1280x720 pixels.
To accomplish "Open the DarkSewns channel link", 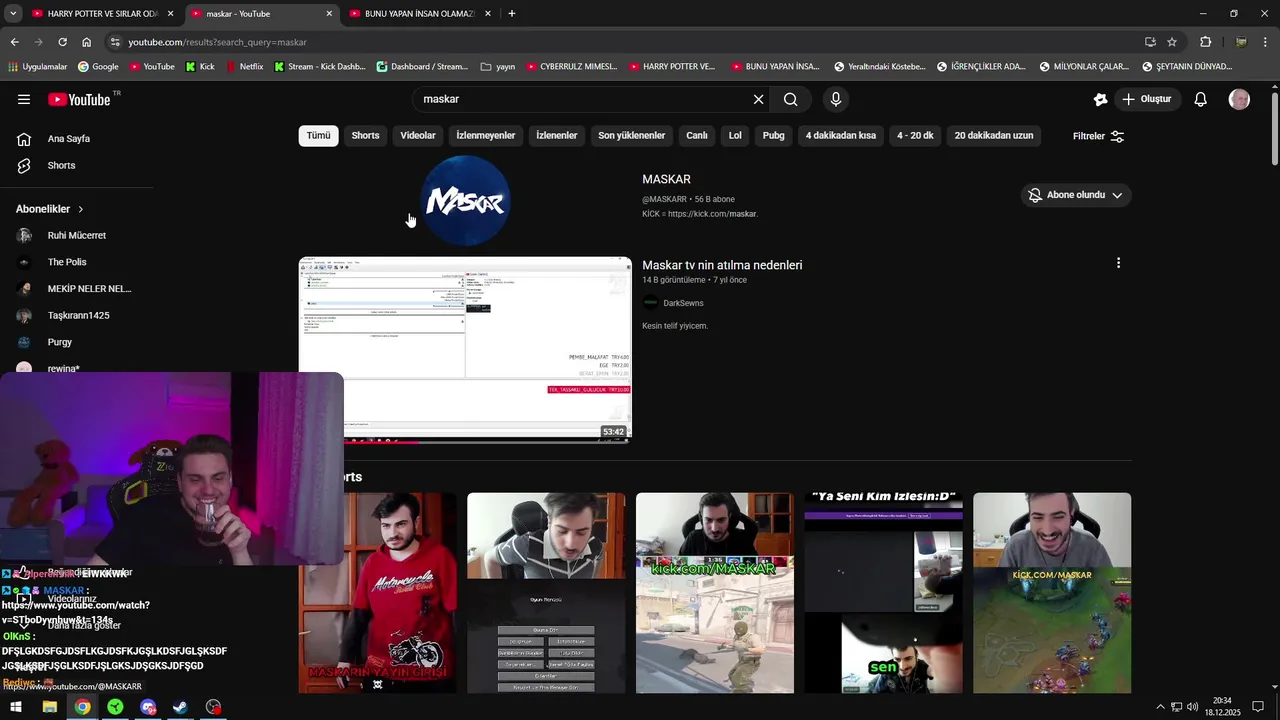I will tap(683, 303).
